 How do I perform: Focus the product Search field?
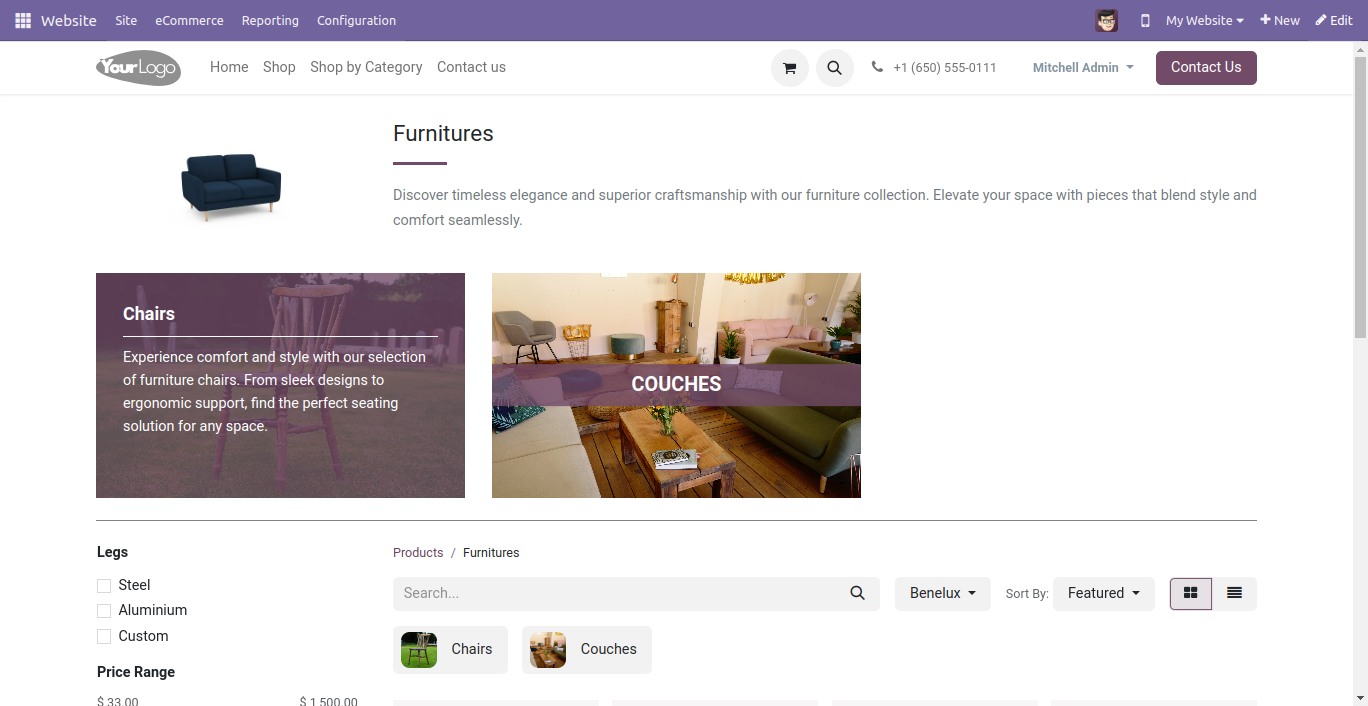(x=615, y=593)
